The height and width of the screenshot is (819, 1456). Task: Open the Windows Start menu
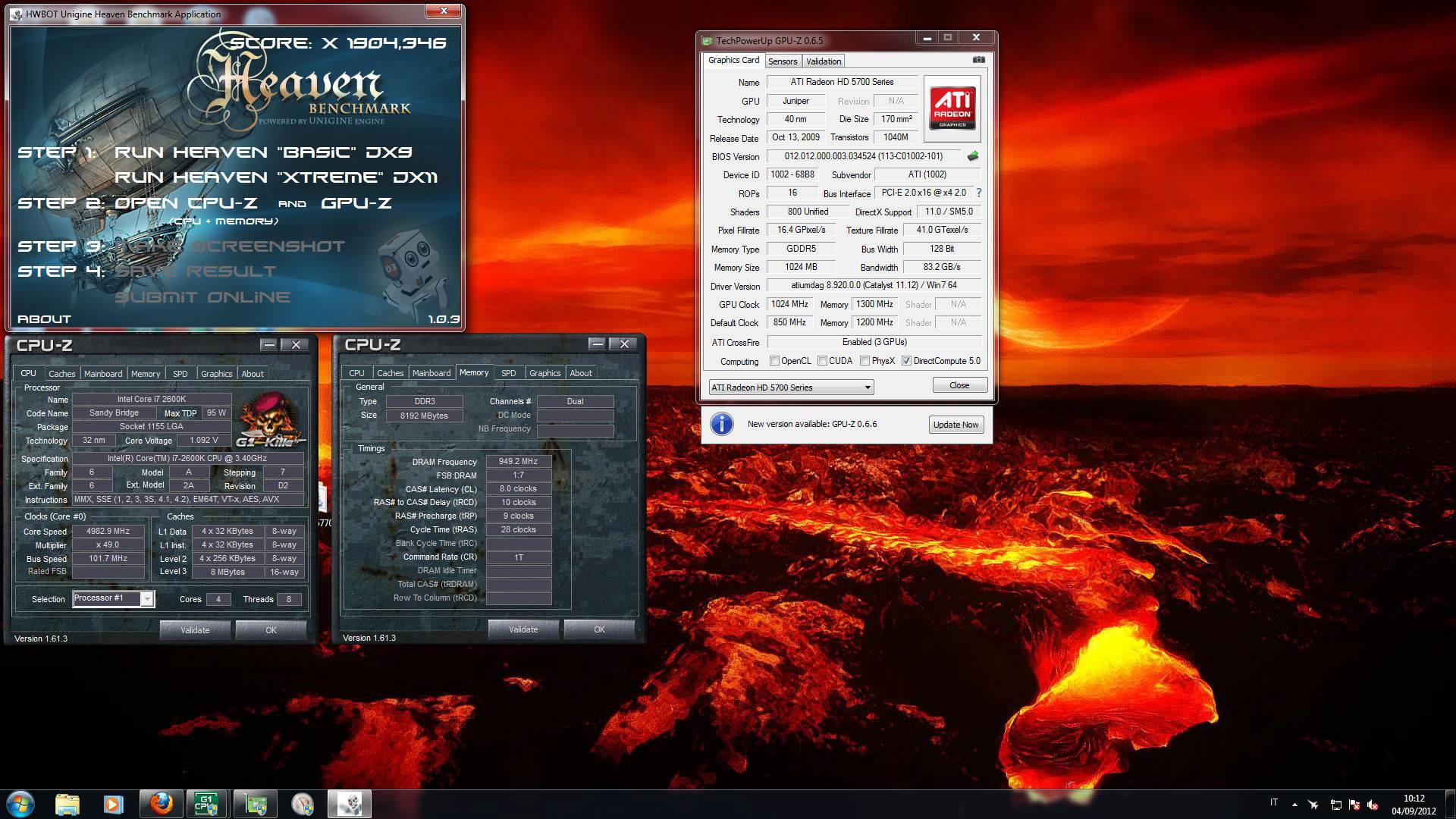(20, 804)
